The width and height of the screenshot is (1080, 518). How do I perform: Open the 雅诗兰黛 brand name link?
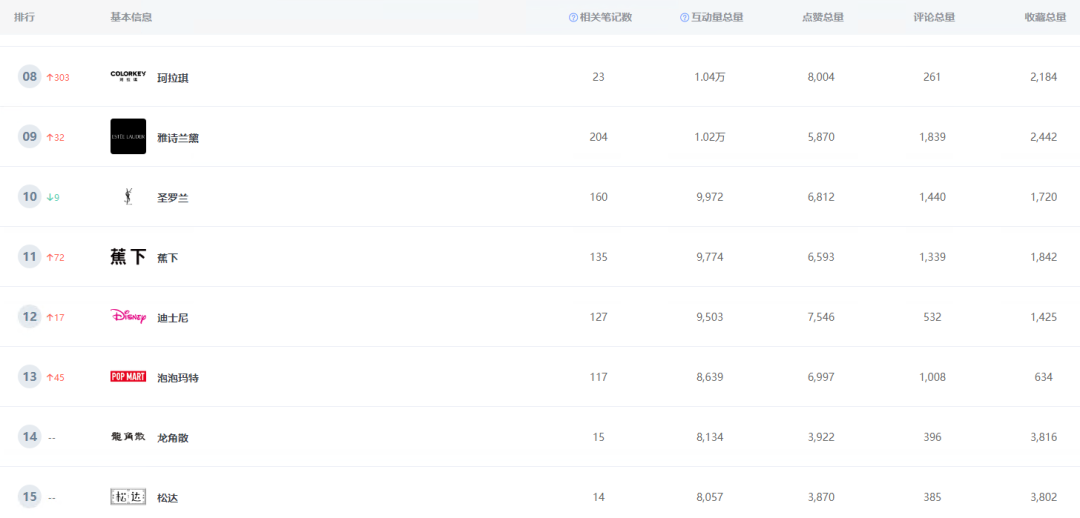178,138
